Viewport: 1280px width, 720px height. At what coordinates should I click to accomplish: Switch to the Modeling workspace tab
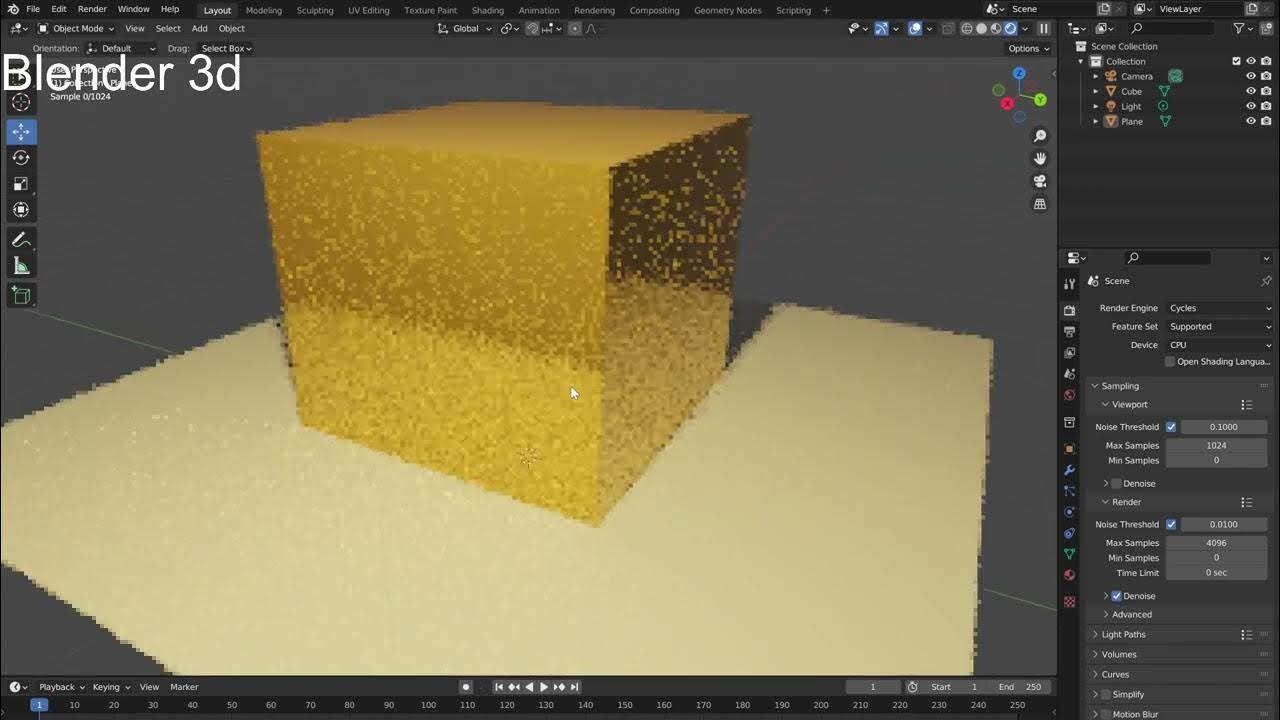pos(264,10)
